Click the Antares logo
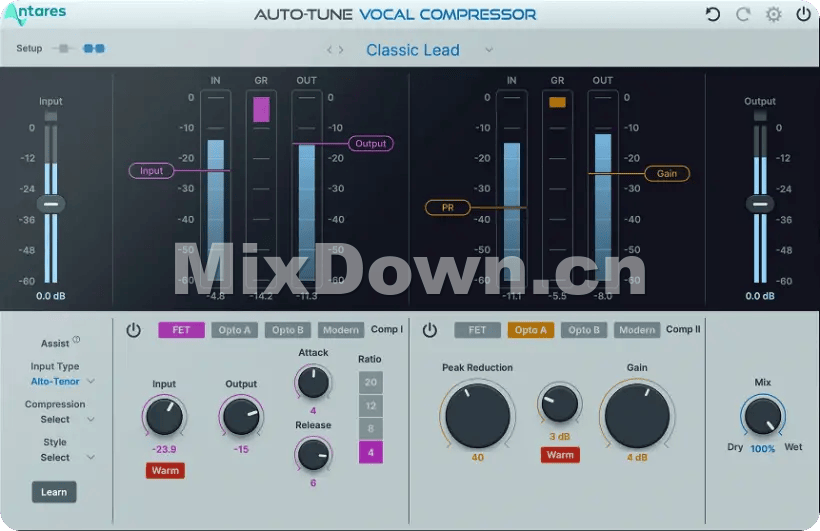Image resolution: width=820 pixels, height=531 pixels. (35, 13)
